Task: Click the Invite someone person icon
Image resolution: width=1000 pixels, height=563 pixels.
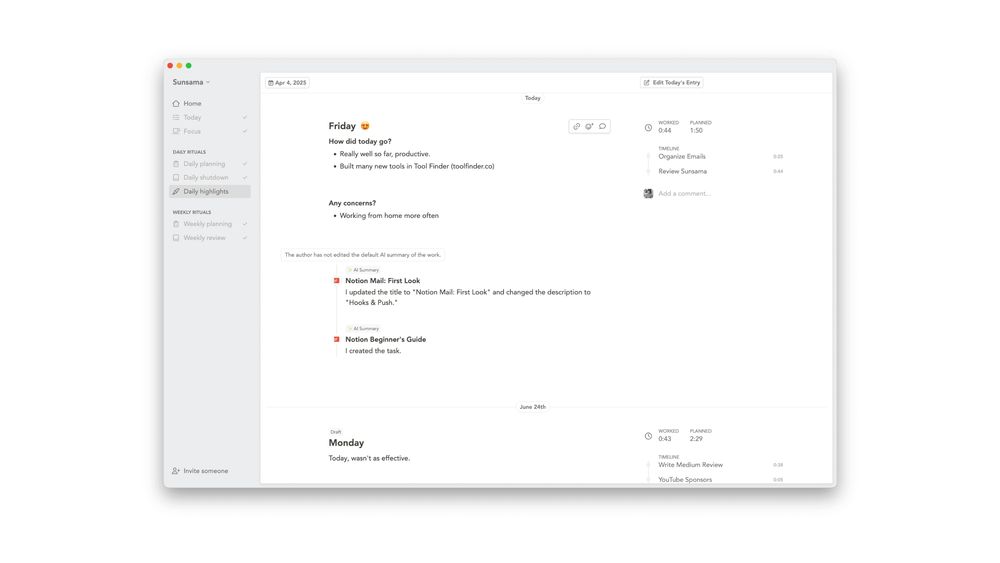Action: tap(176, 471)
